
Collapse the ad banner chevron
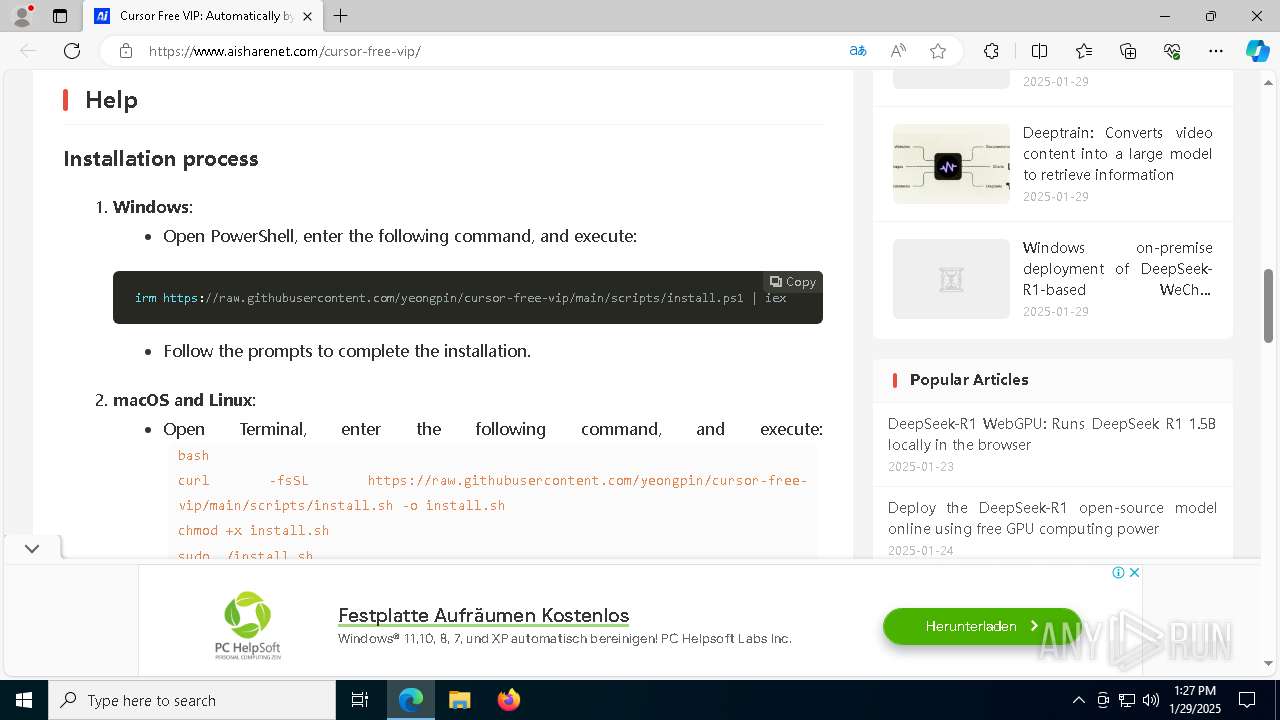click(x=32, y=548)
